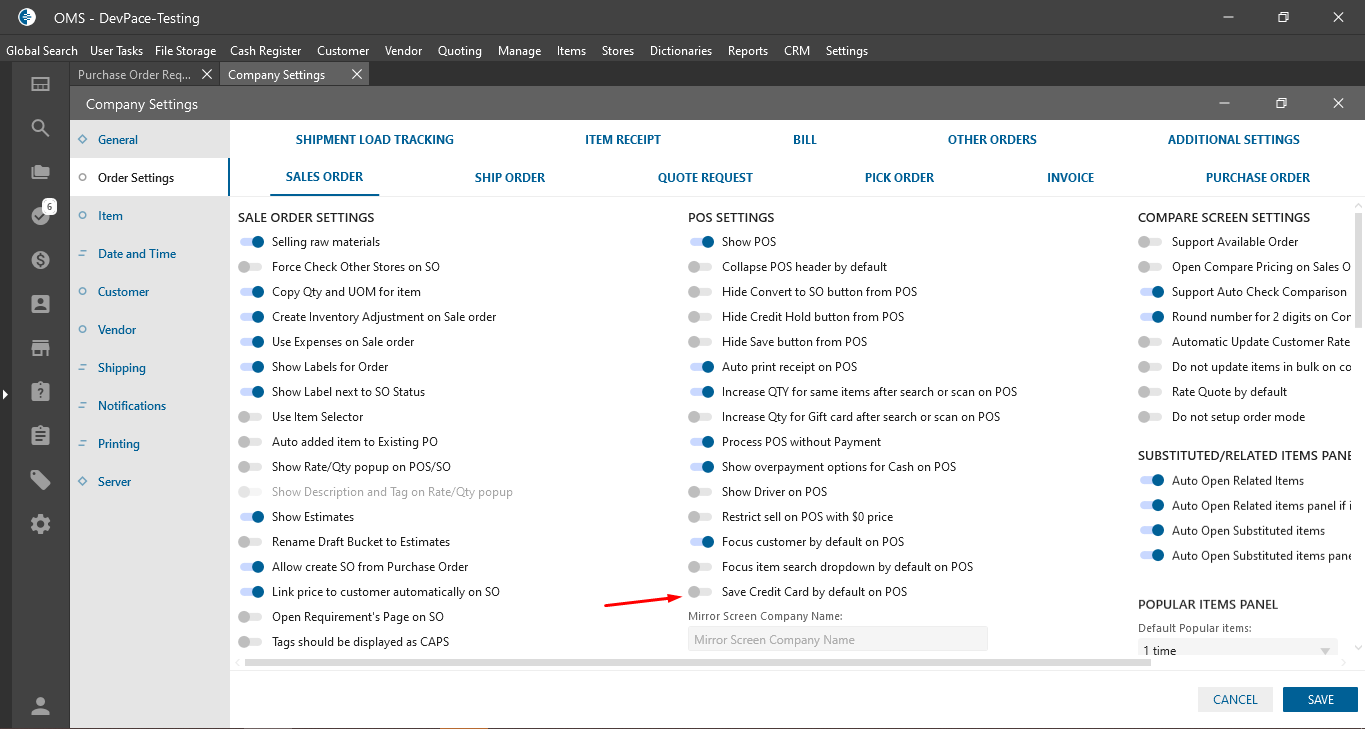Open the CRM menu
1365x729 pixels.
[x=797, y=51]
